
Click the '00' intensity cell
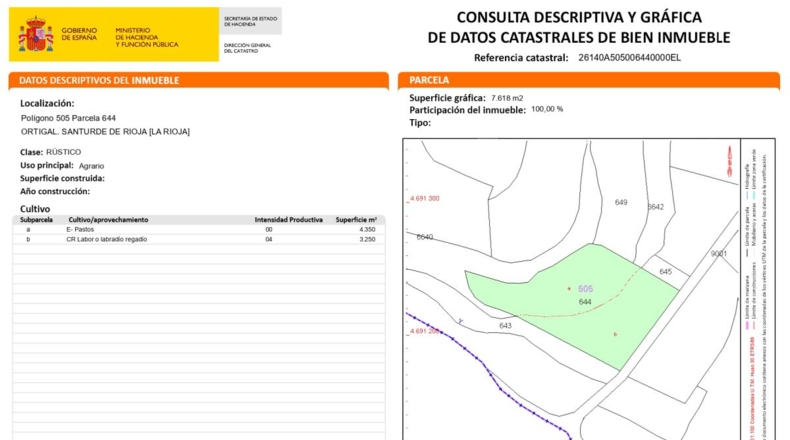269,229
